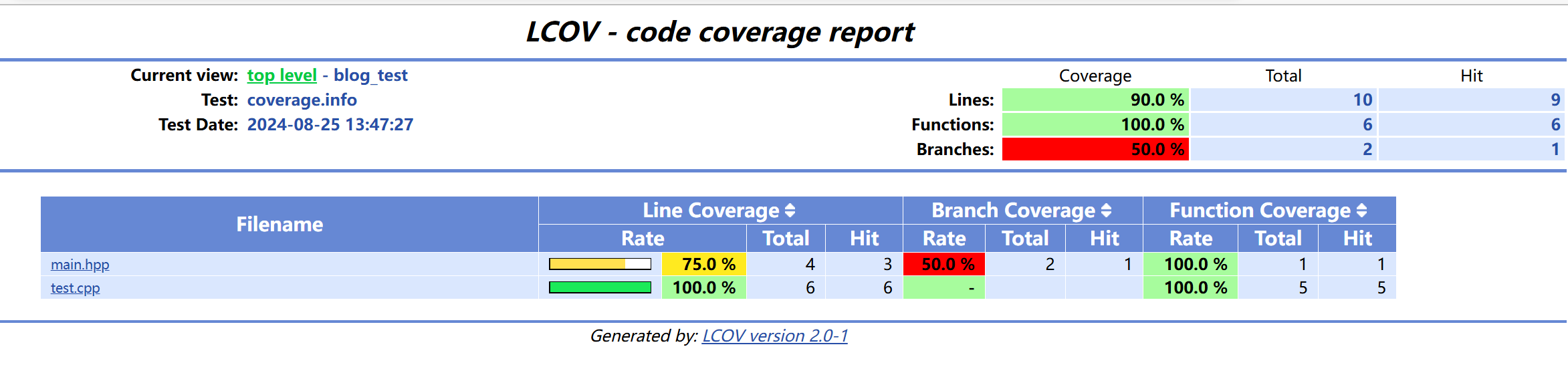
Task: Select test.cpp 100.0 % line rate cell
Action: click(703, 287)
